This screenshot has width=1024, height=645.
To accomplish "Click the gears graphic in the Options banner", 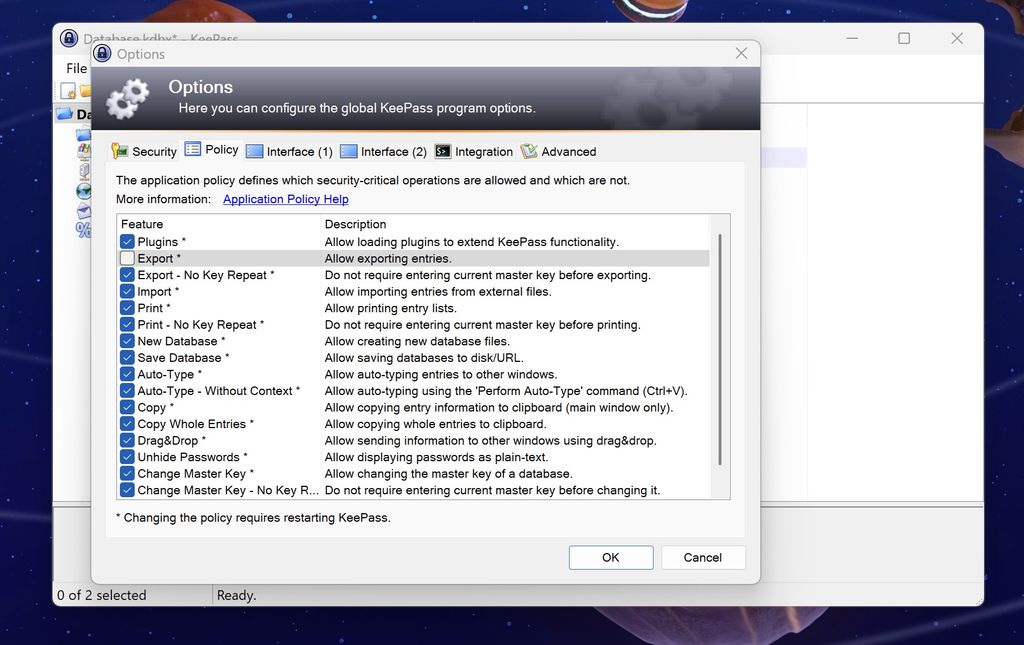I will 128,97.
